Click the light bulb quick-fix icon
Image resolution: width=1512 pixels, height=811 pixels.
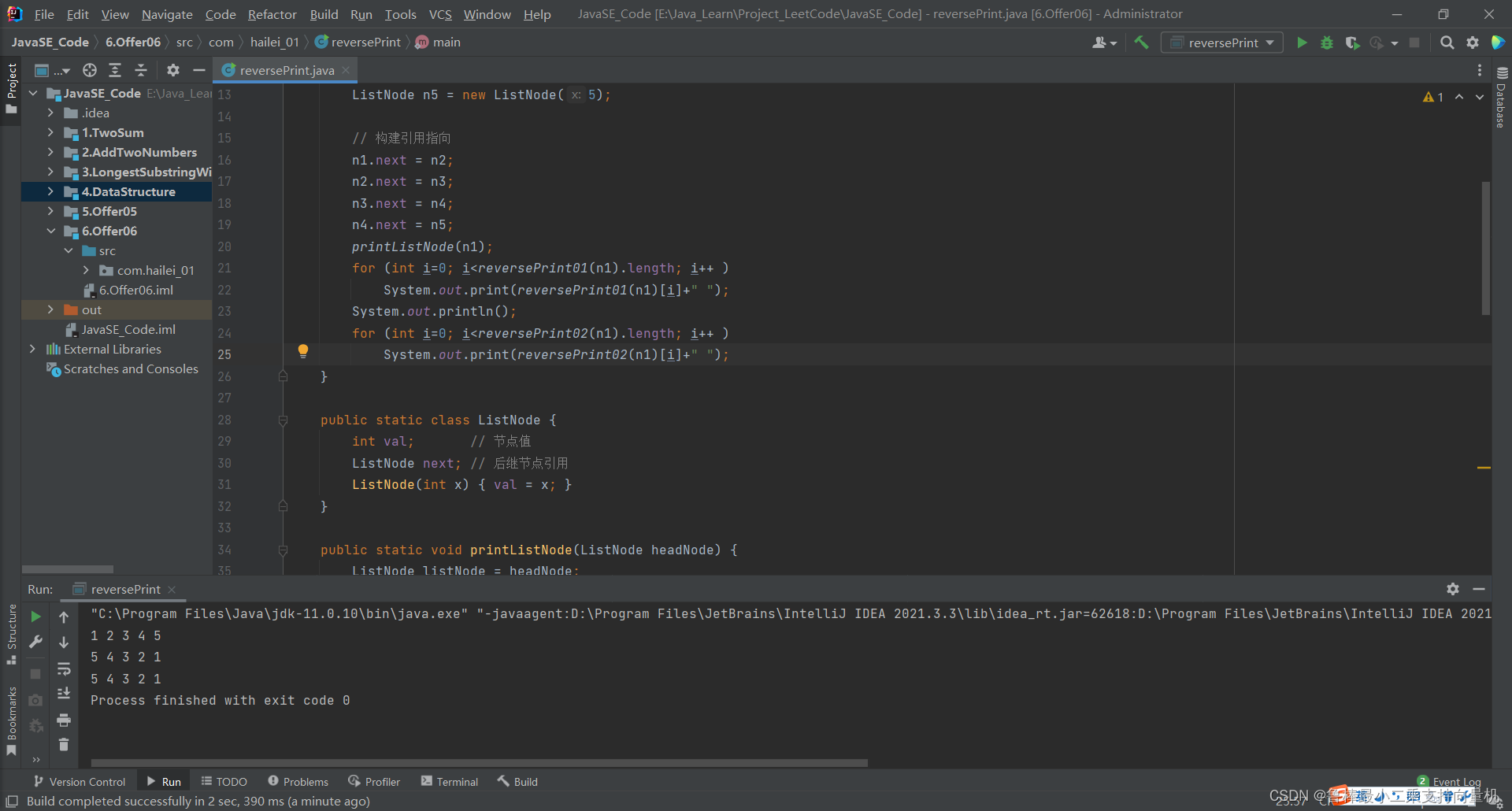pyautogui.click(x=303, y=351)
